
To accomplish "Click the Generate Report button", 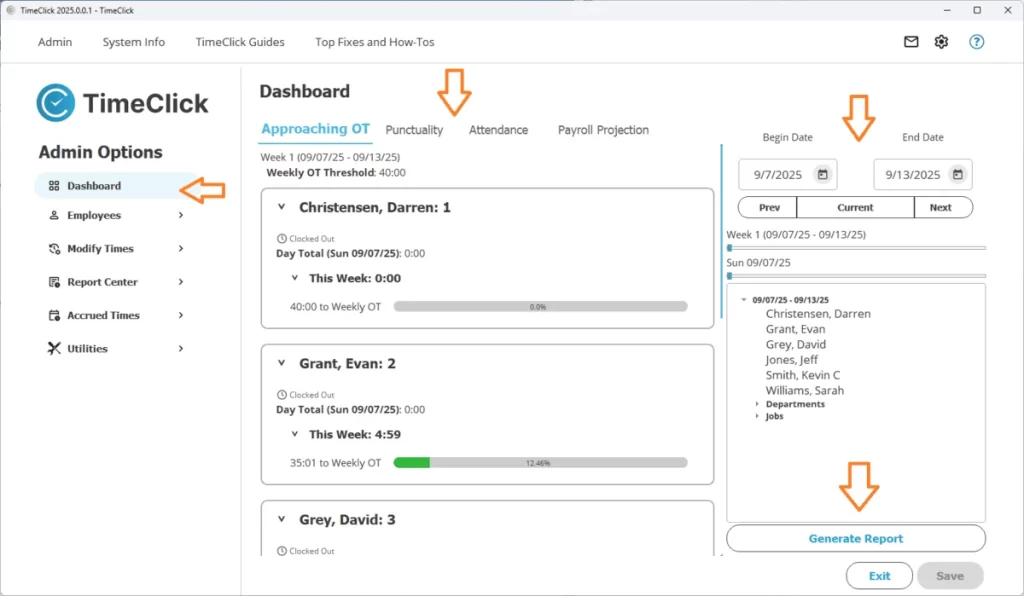I will click(855, 538).
